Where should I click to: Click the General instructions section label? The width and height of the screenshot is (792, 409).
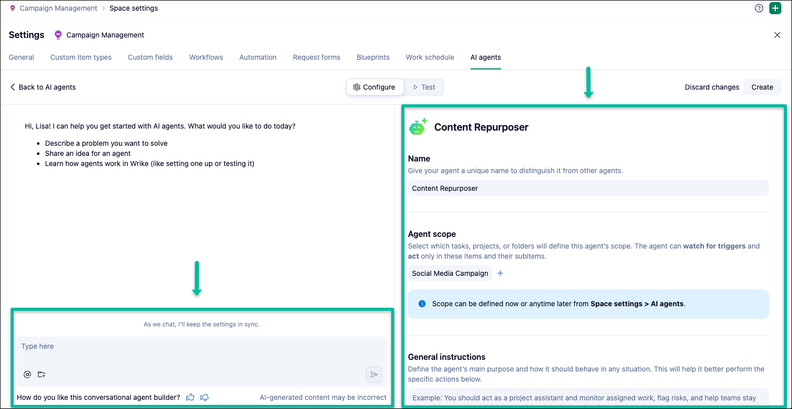tap(447, 357)
